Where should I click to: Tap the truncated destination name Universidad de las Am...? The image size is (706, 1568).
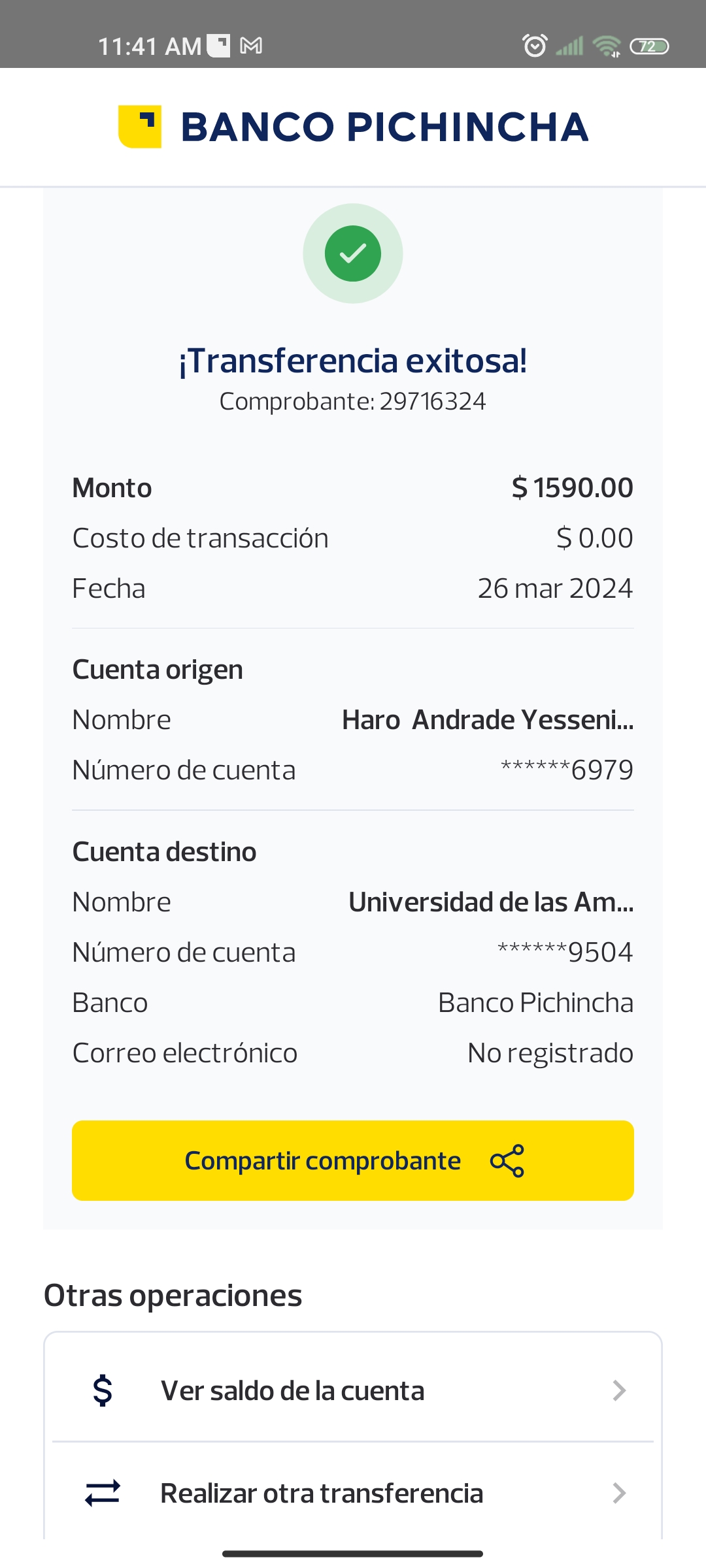point(491,902)
